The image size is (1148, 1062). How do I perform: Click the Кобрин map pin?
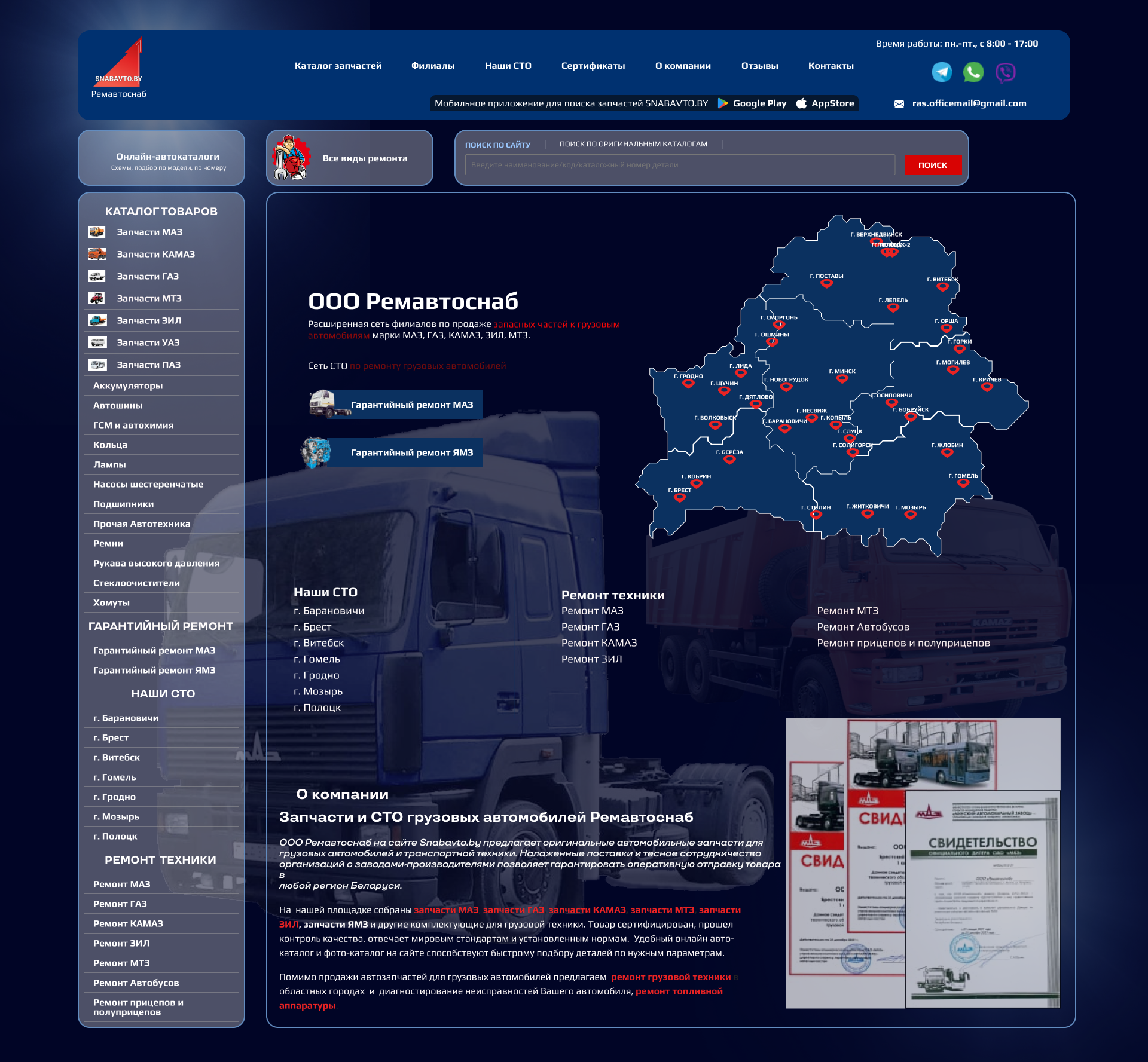[697, 484]
